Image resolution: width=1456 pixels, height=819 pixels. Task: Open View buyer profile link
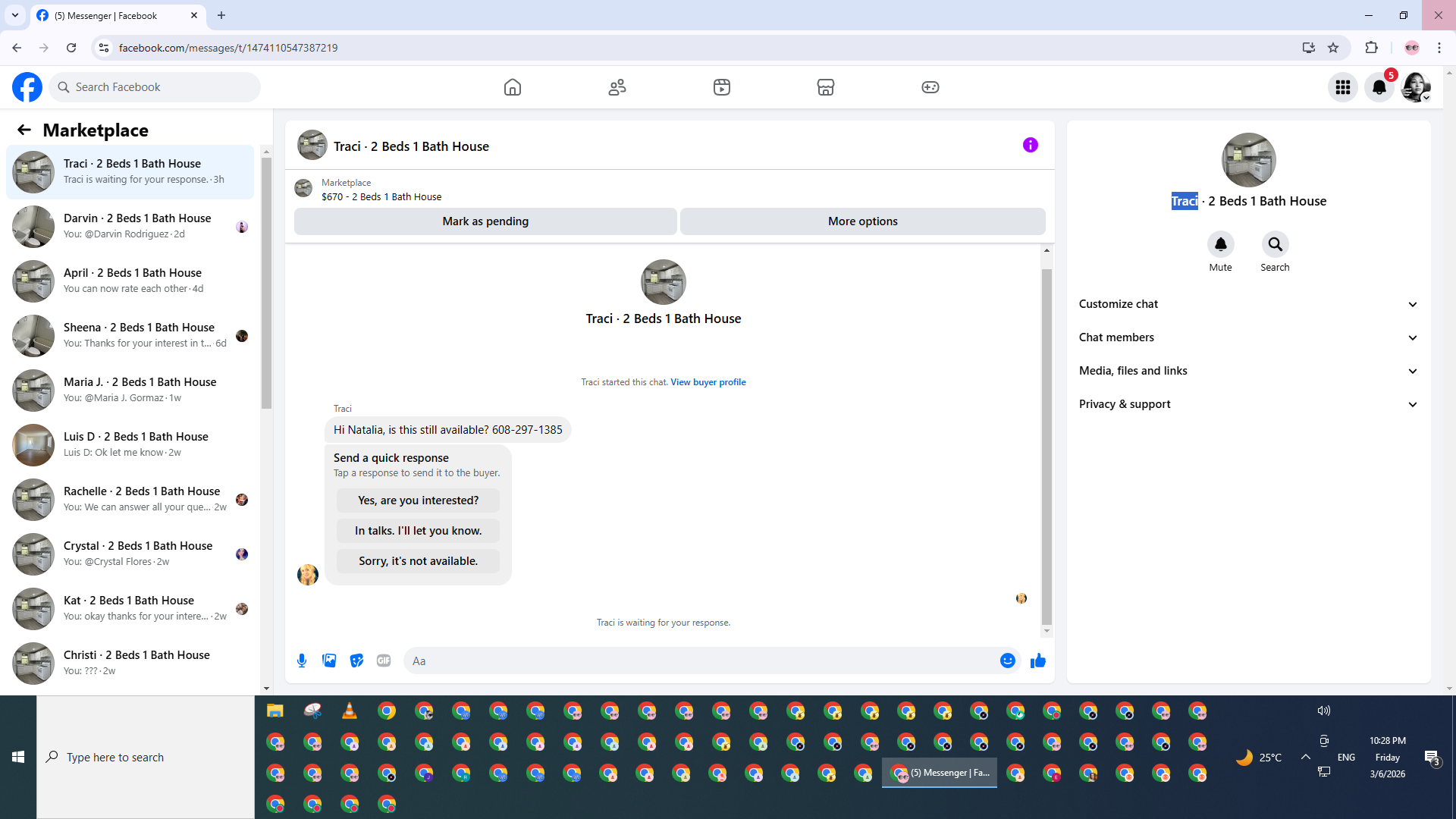pyautogui.click(x=708, y=382)
